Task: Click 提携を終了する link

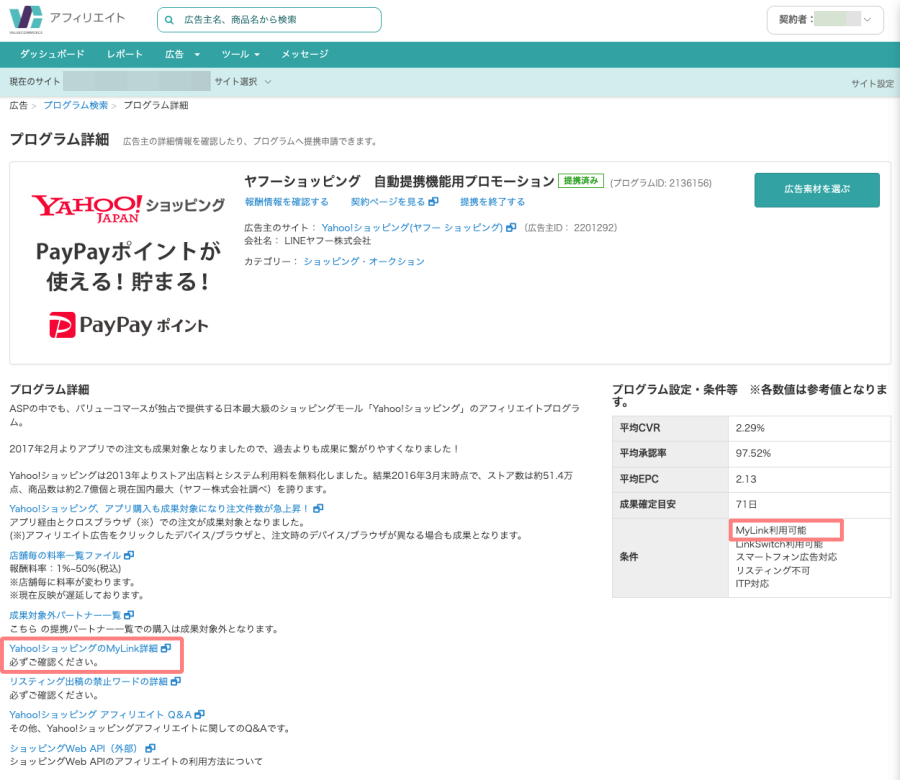Action: tap(492, 201)
